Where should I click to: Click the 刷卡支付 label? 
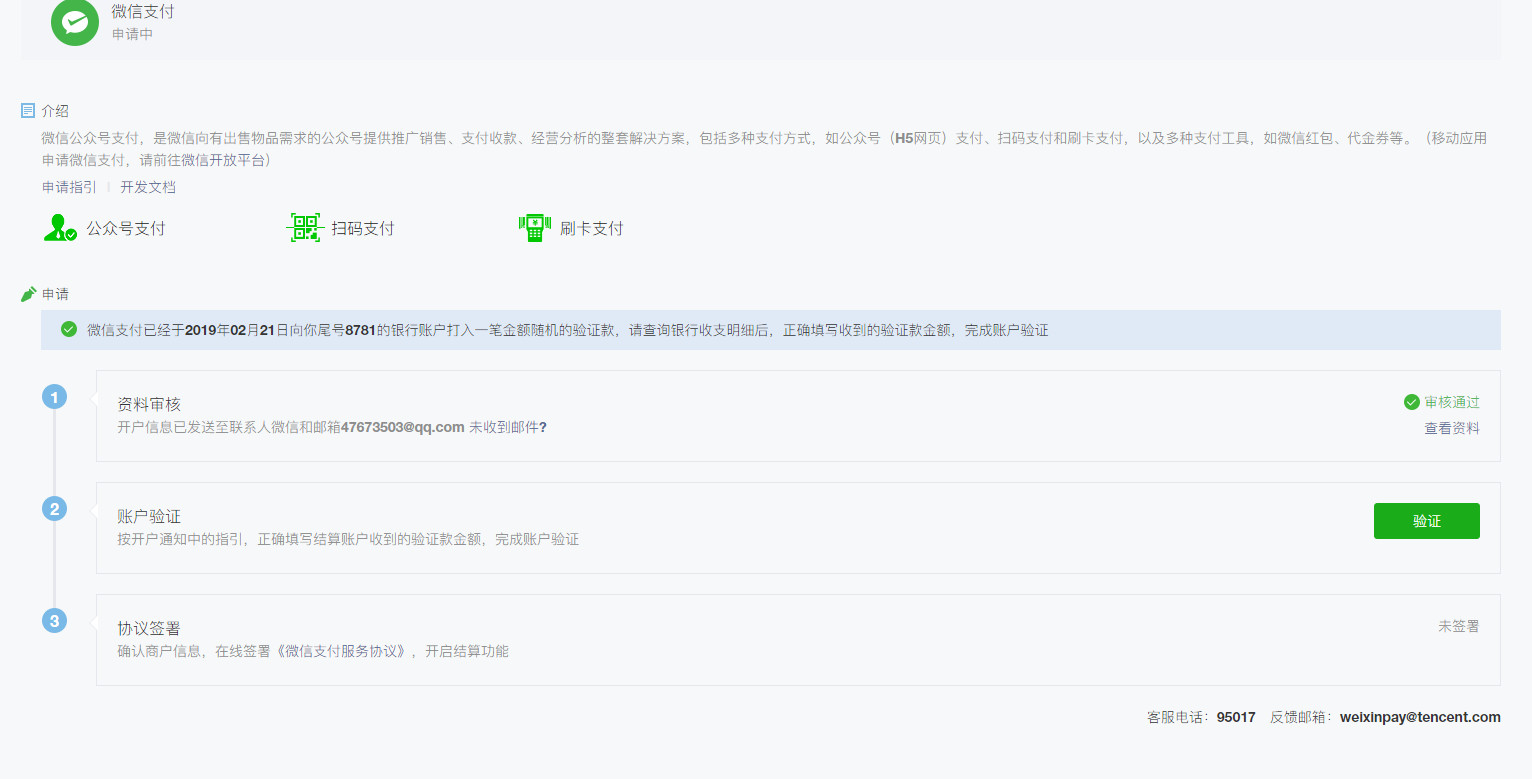592,228
